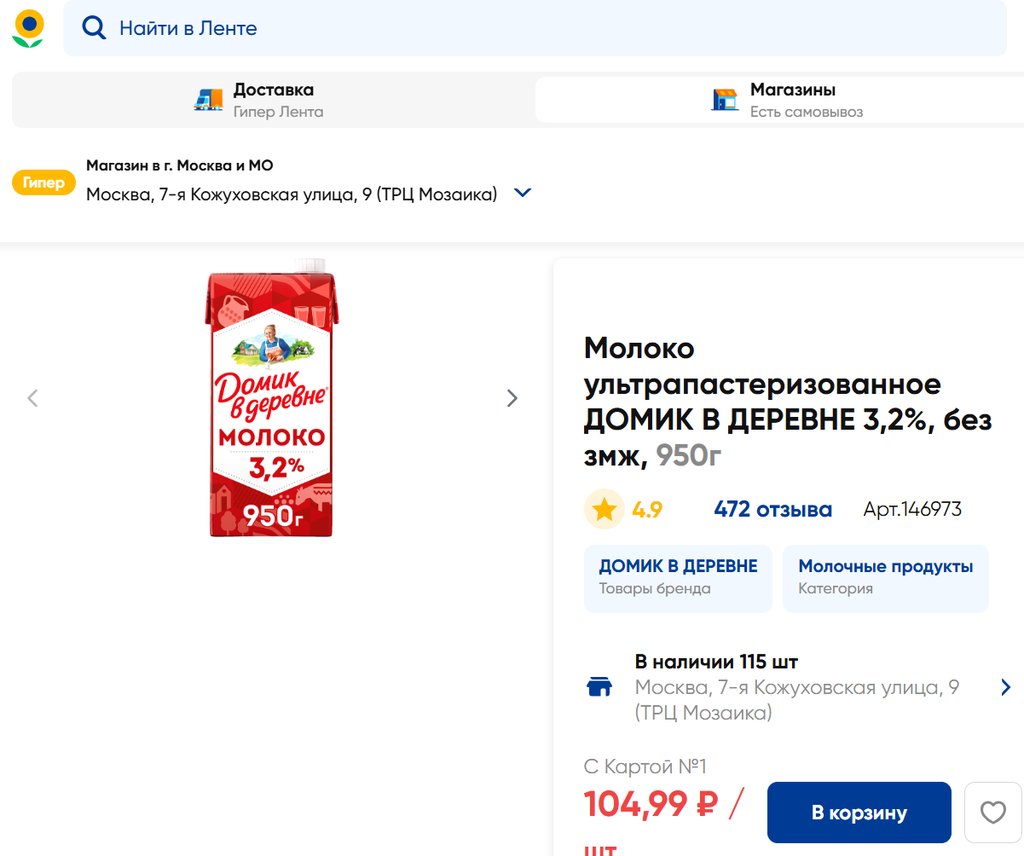Open the 472 отзыва reviews link

[x=772, y=510]
